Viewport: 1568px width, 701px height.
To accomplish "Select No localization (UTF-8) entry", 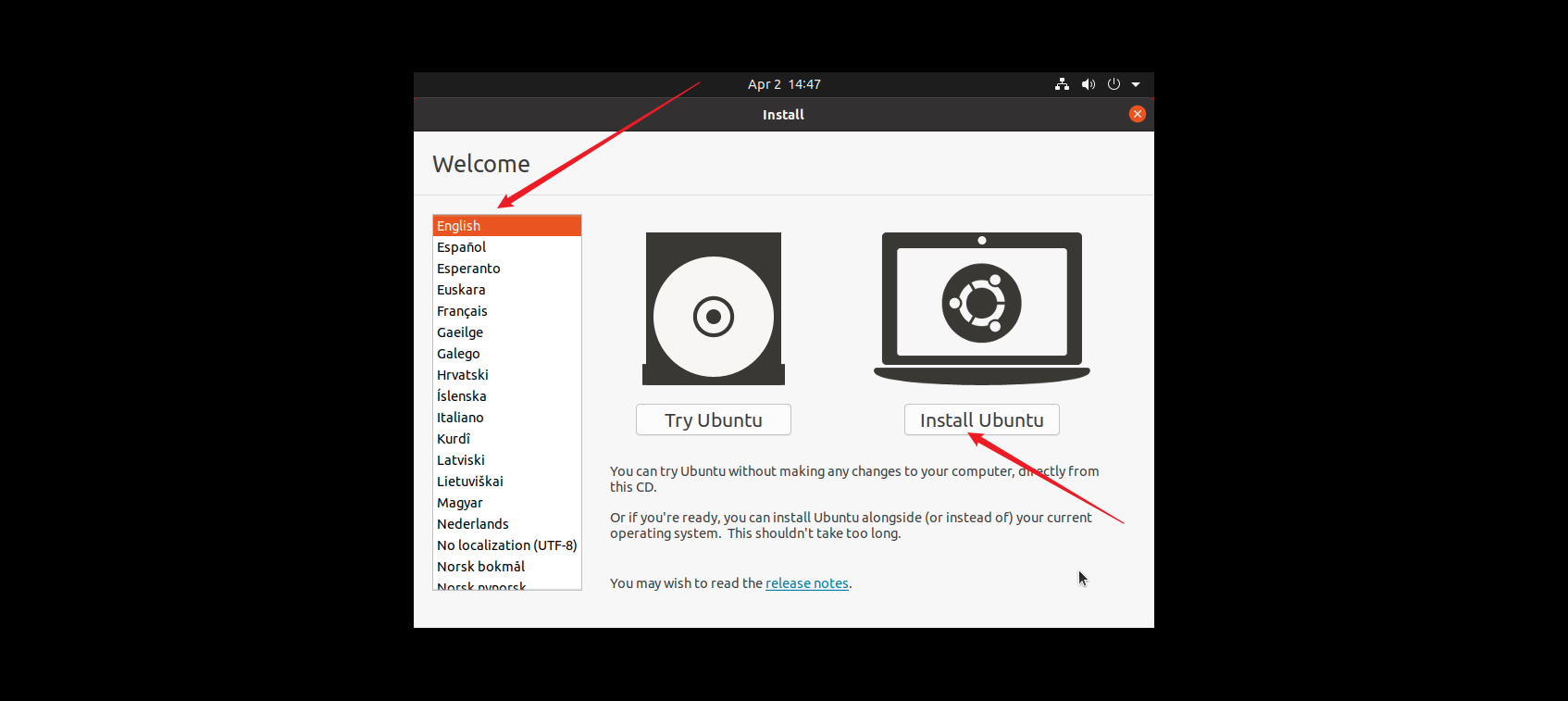I will pos(507,545).
